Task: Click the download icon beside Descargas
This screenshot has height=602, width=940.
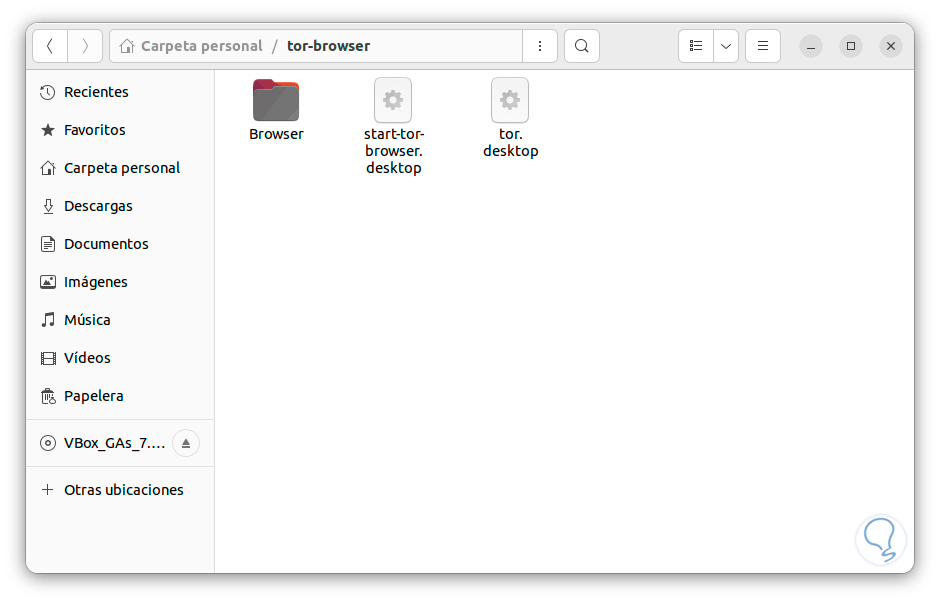Action: (x=47, y=206)
